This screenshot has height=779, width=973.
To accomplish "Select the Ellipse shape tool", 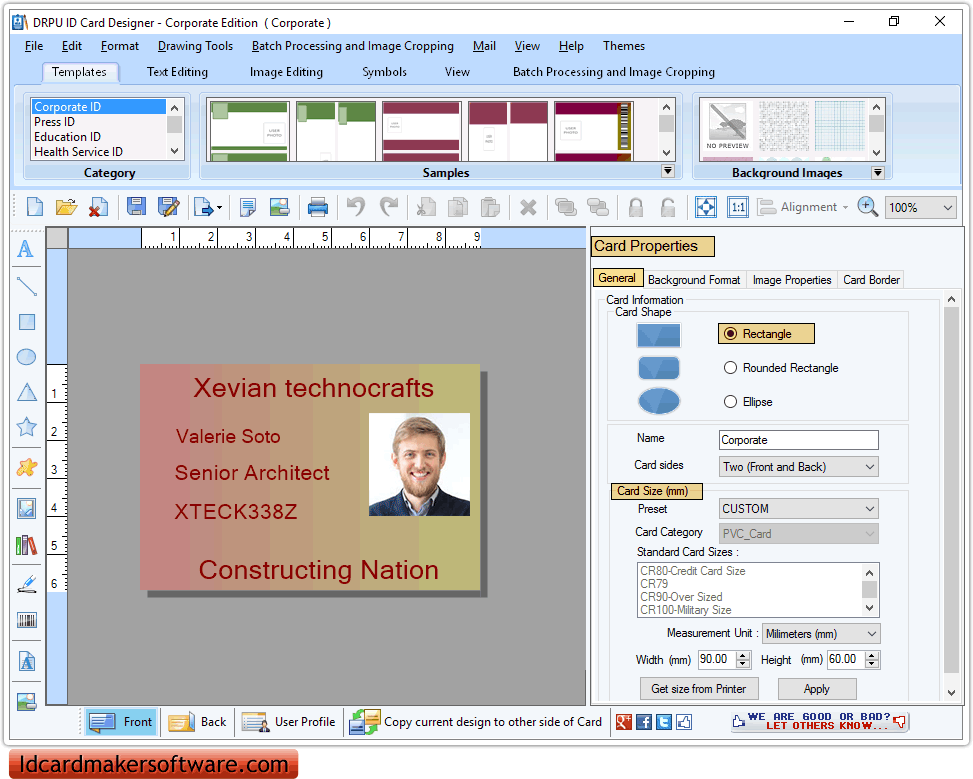I will click(x=26, y=357).
